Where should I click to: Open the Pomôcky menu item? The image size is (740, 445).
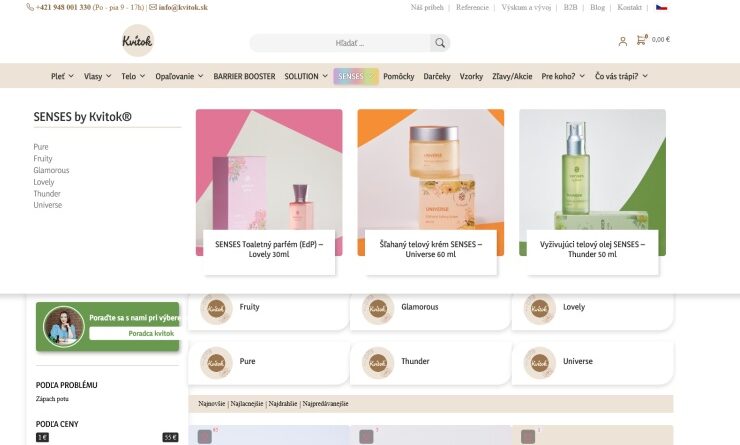coord(399,76)
